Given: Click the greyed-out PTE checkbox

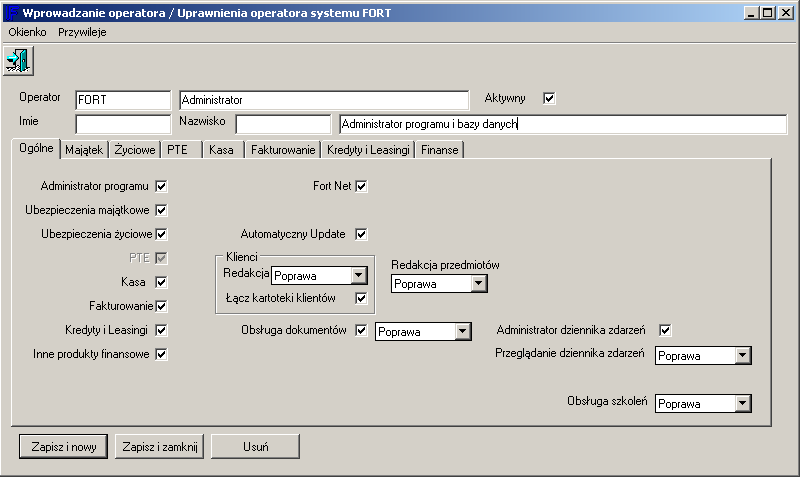Looking at the screenshot, I should tap(161, 258).
